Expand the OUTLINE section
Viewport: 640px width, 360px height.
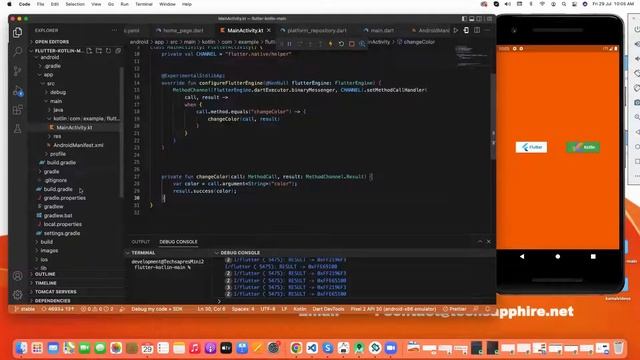click(45, 274)
